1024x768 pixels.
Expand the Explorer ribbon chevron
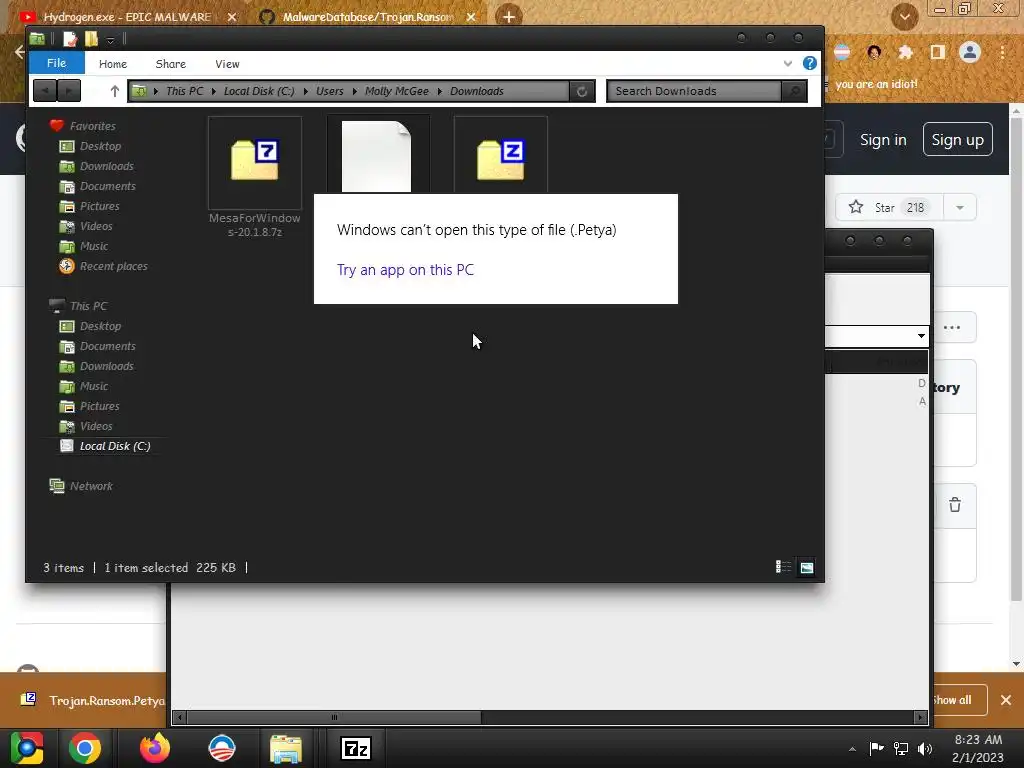[788, 63]
